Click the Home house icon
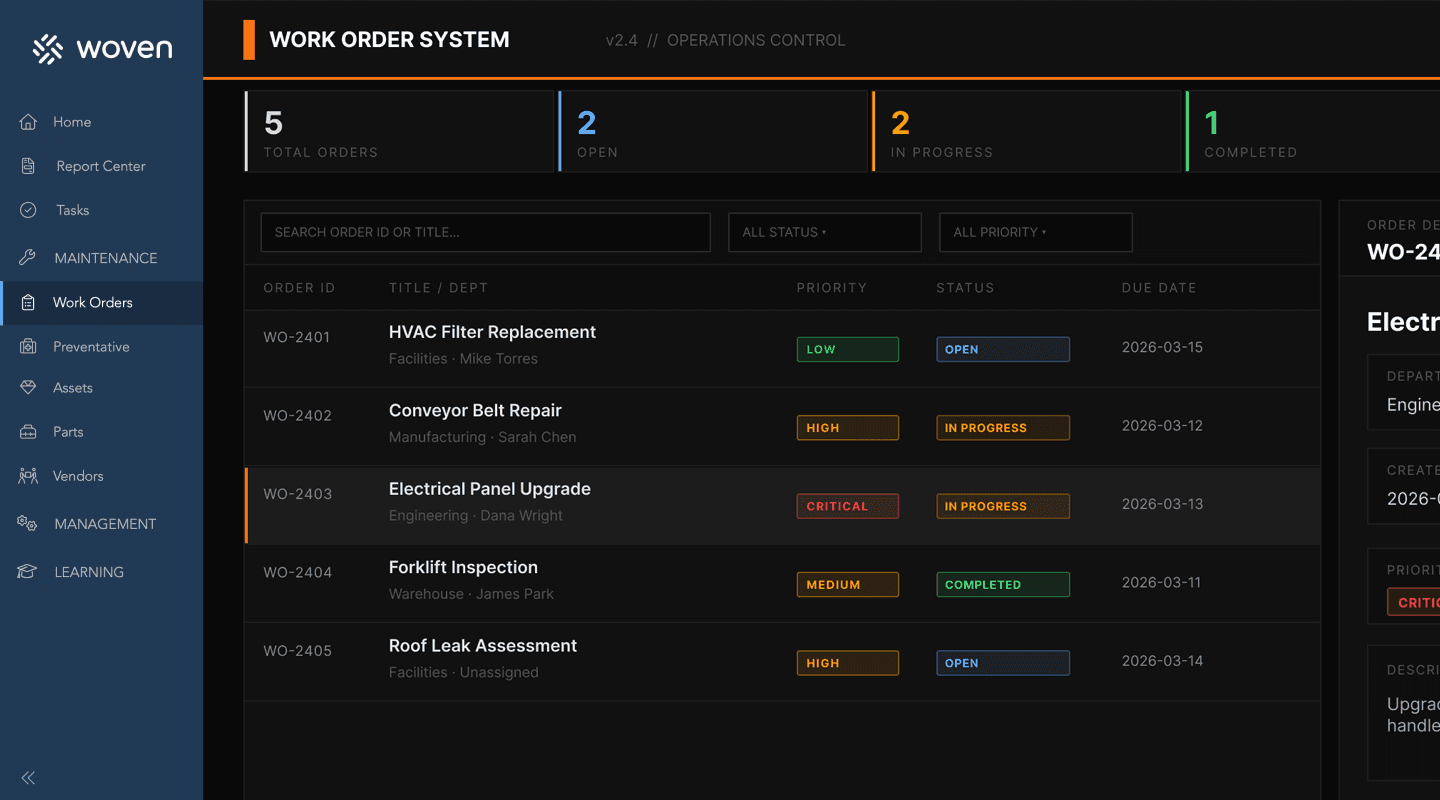Image resolution: width=1440 pixels, height=800 pixels. [x=28, y=122]
